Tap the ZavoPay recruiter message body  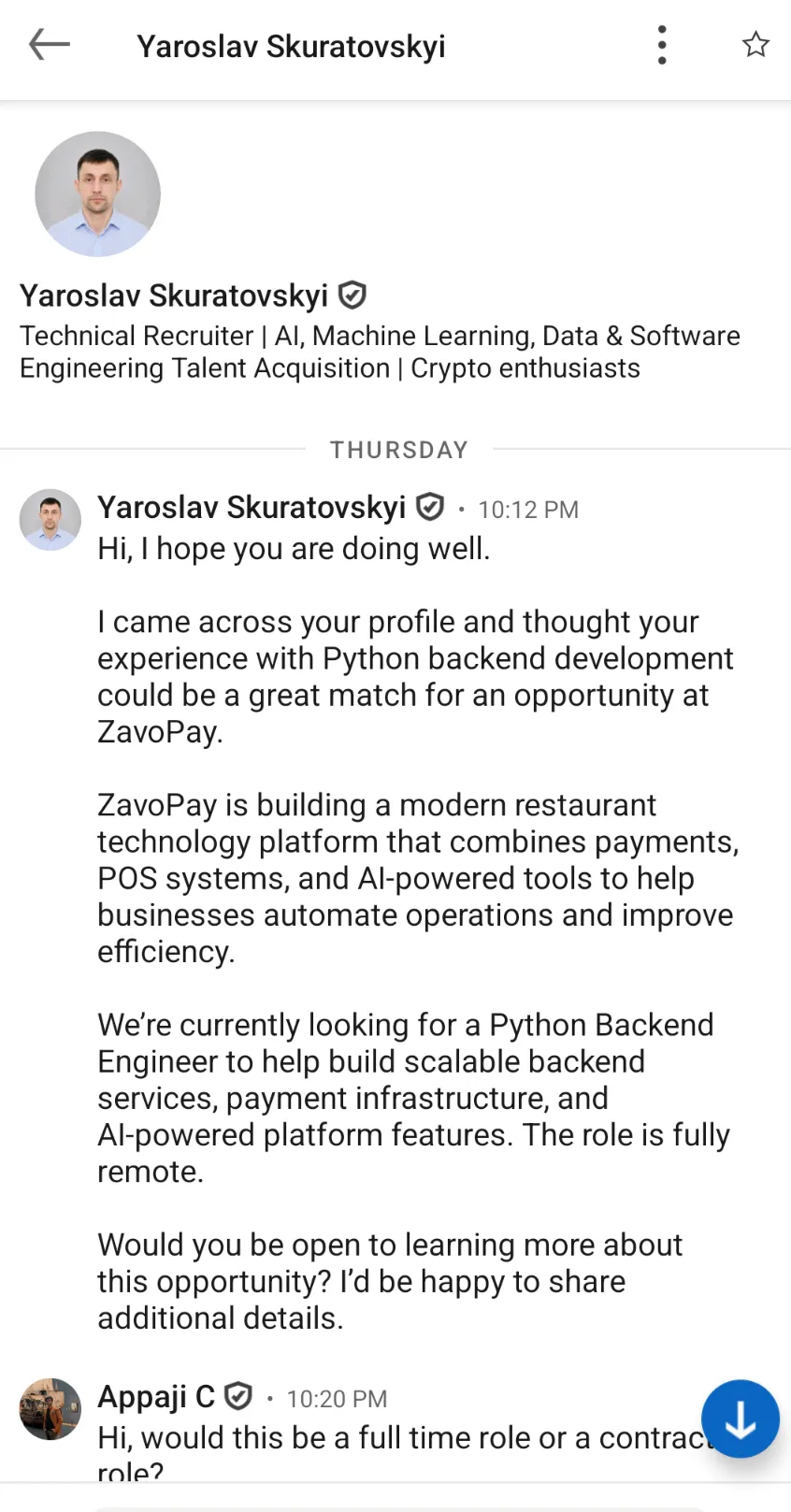coord(418,932)
